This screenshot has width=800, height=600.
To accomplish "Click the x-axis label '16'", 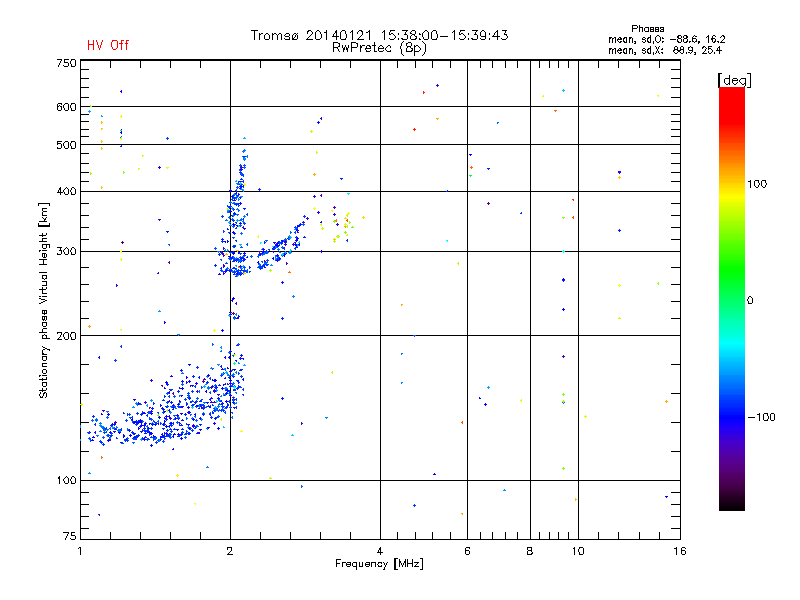I will pos(680,551).
